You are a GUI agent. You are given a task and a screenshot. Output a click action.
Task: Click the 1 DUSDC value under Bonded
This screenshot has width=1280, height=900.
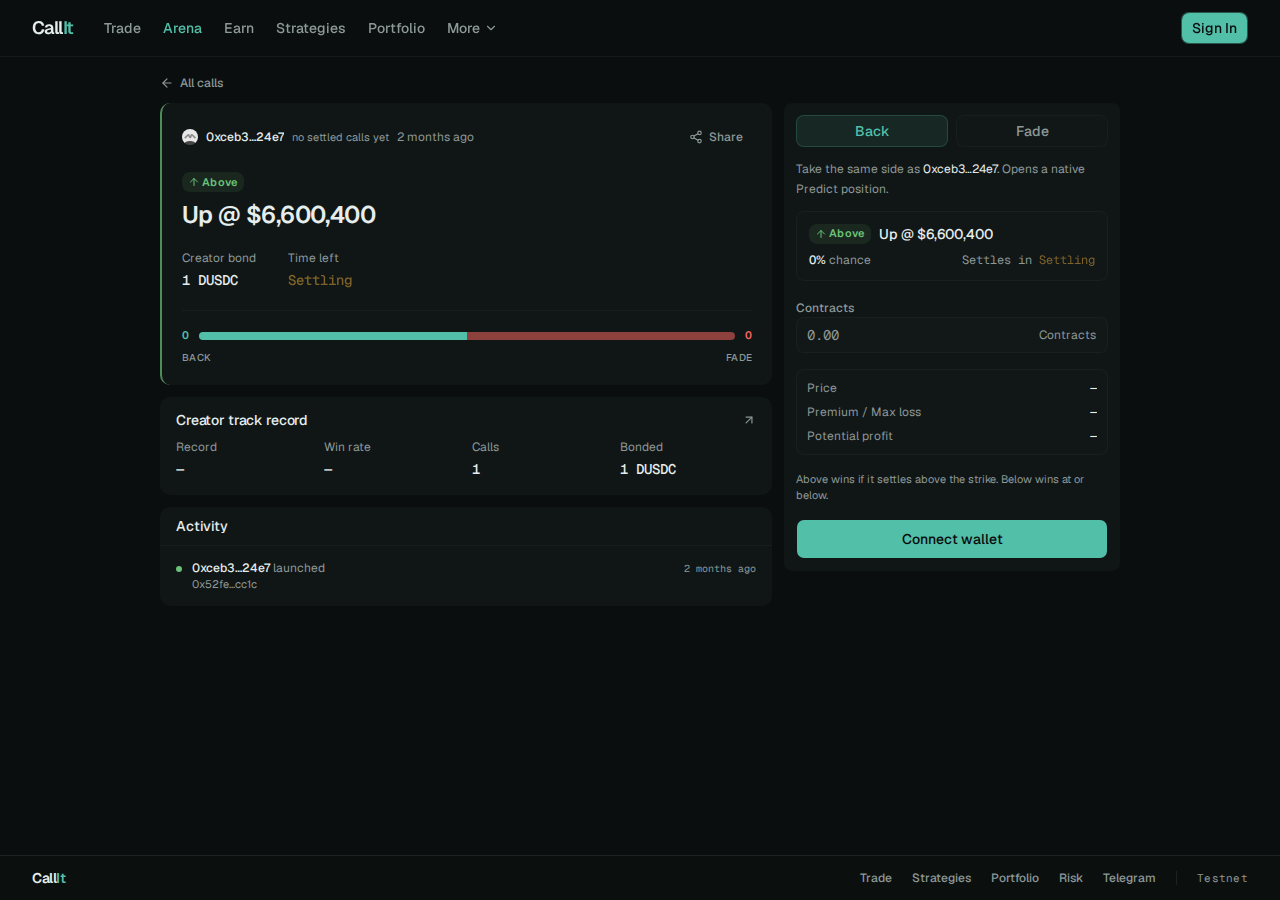pos(648,469)
